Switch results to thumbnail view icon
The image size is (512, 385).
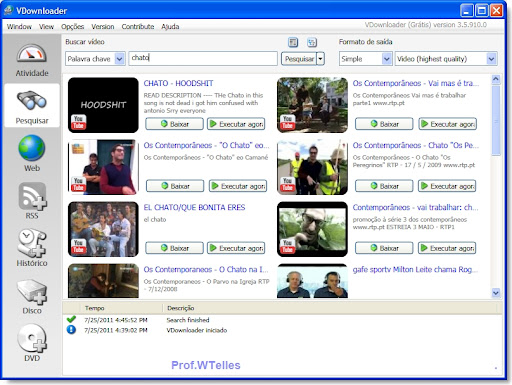312,42
